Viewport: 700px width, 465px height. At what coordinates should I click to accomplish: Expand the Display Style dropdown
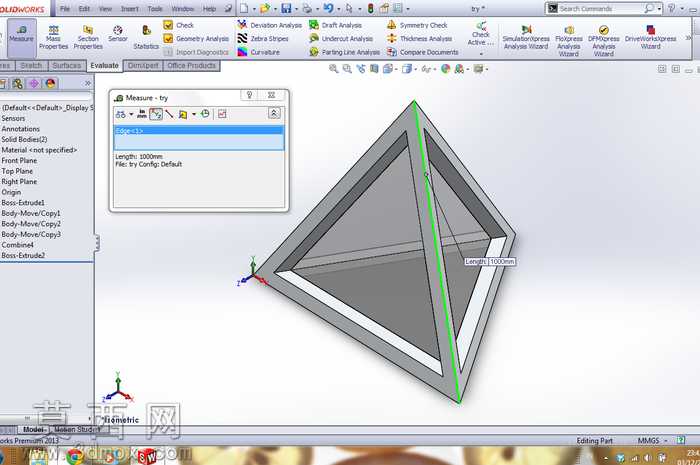(x=416, y=70)
